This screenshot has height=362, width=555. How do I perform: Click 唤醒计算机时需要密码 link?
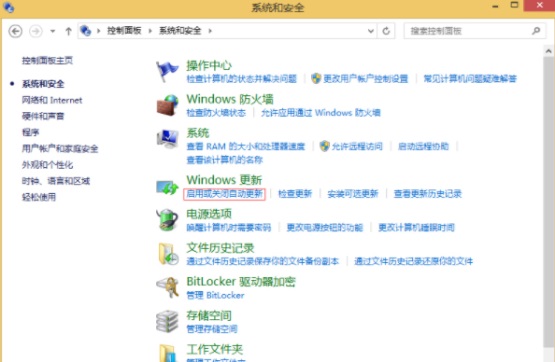(x=229, y=228)
